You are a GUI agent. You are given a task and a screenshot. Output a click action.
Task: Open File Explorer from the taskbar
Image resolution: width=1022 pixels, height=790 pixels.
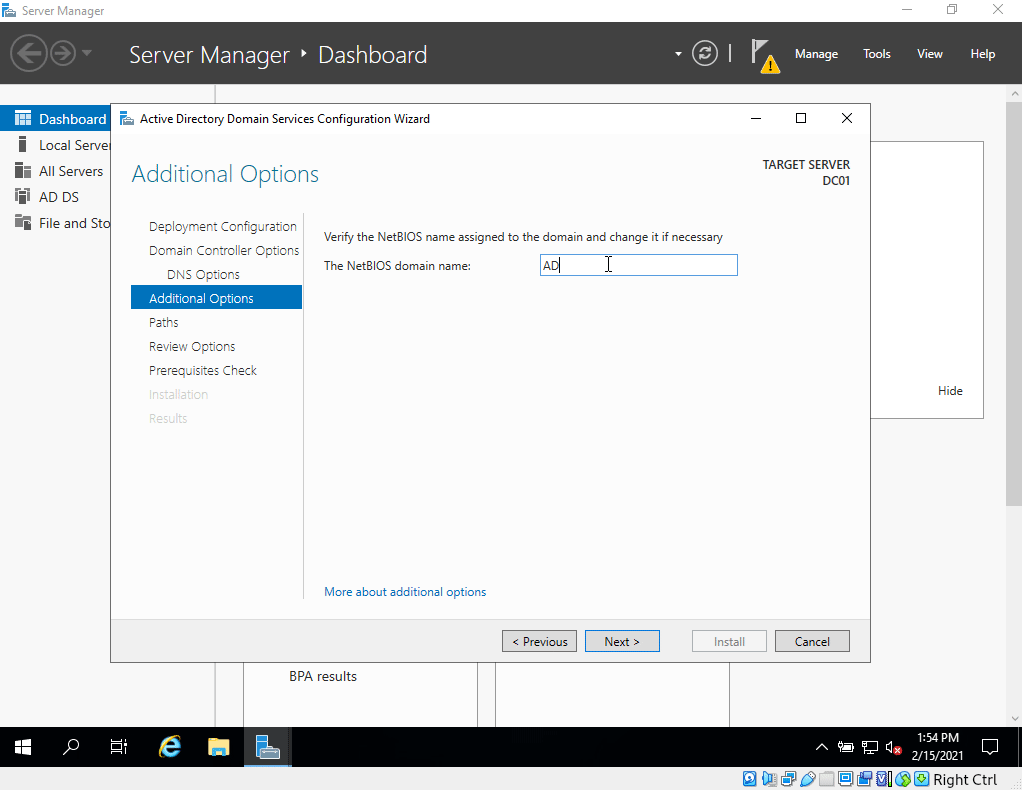[x=219, y=747]
